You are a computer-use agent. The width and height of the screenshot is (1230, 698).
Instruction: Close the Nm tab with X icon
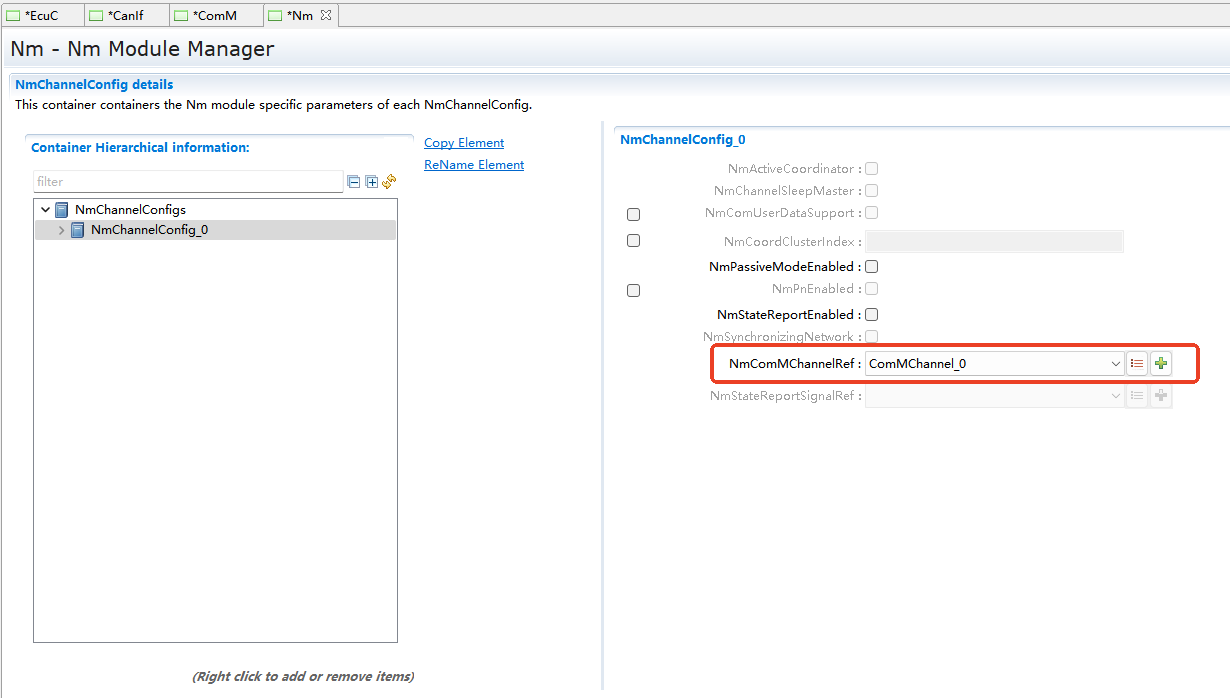coord(326,15)
